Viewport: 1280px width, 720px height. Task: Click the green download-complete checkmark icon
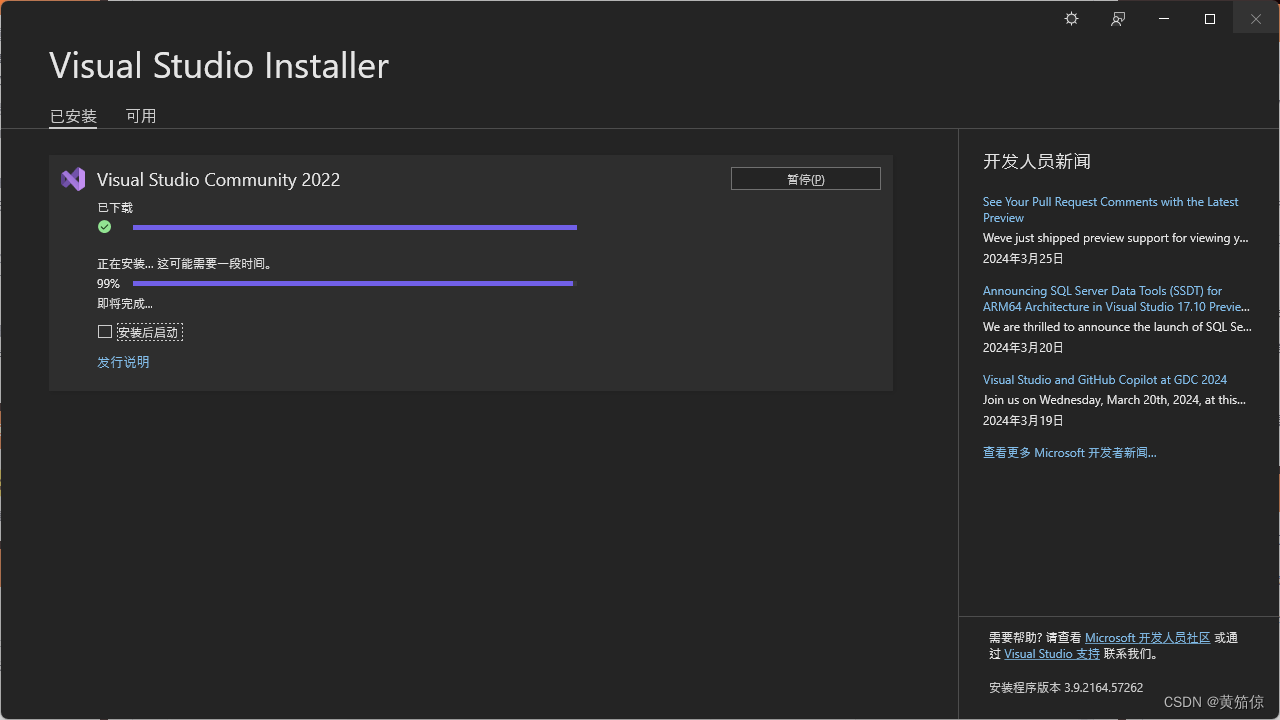(x=104, y=227)
